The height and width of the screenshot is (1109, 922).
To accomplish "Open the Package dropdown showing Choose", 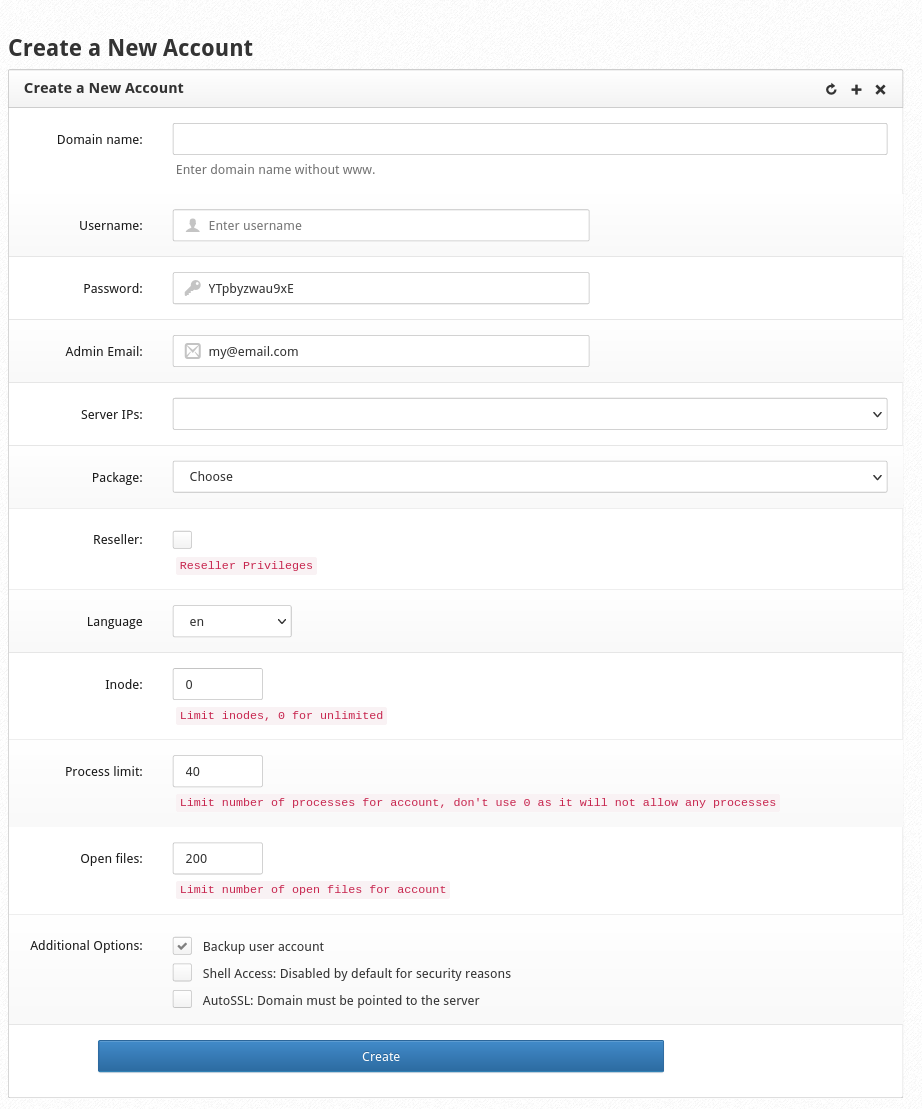I will (529, 477).
